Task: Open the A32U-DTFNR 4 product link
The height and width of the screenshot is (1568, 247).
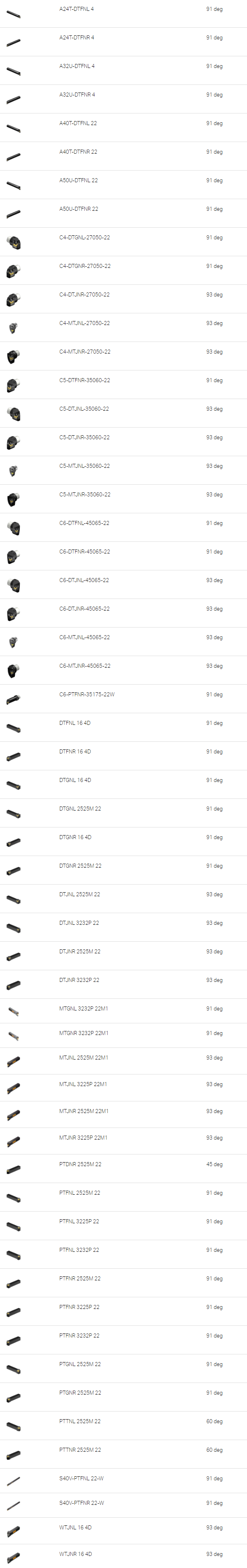Action: (x=77, y=95)
